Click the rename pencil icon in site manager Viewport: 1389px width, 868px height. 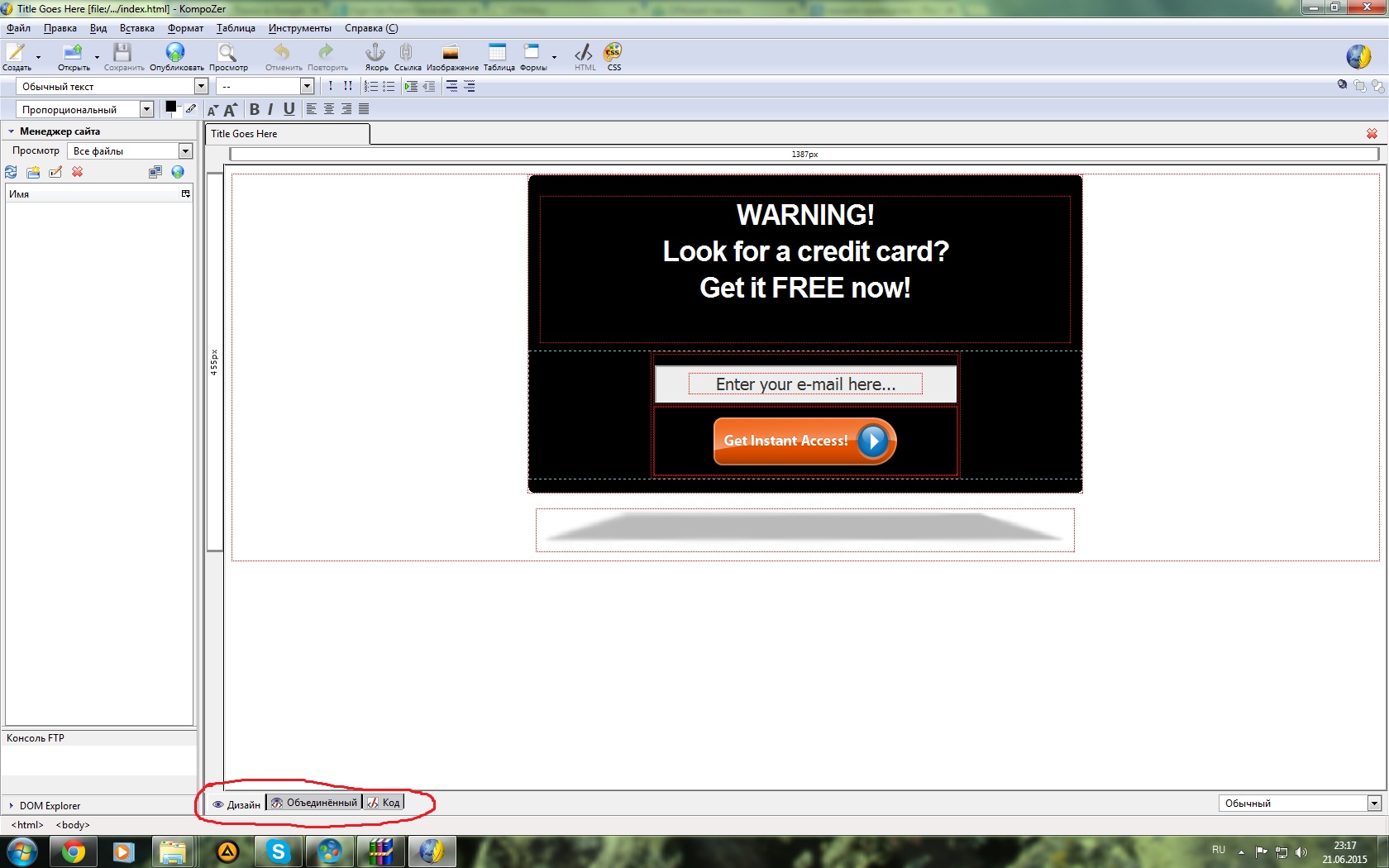pyautogui.click(x=55, y=172)
